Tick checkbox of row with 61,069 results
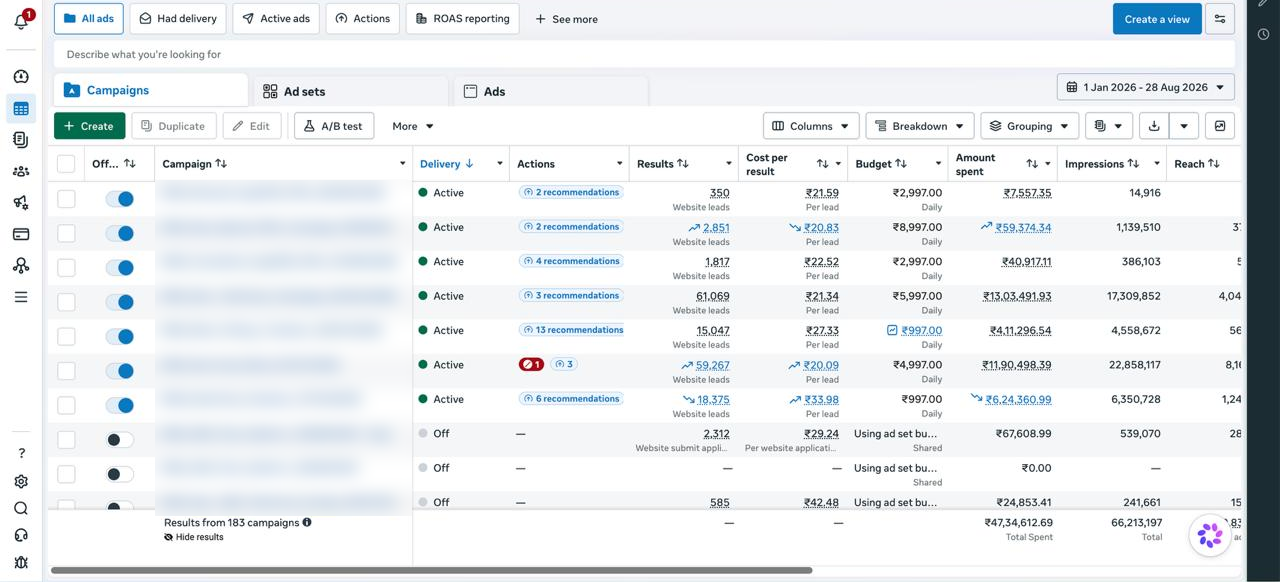The image size is (1280, 582). point(66,302)
